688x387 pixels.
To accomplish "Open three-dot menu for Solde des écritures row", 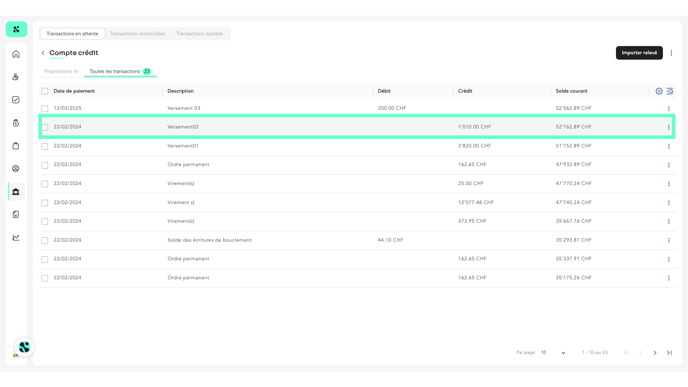I will (669, 240).
